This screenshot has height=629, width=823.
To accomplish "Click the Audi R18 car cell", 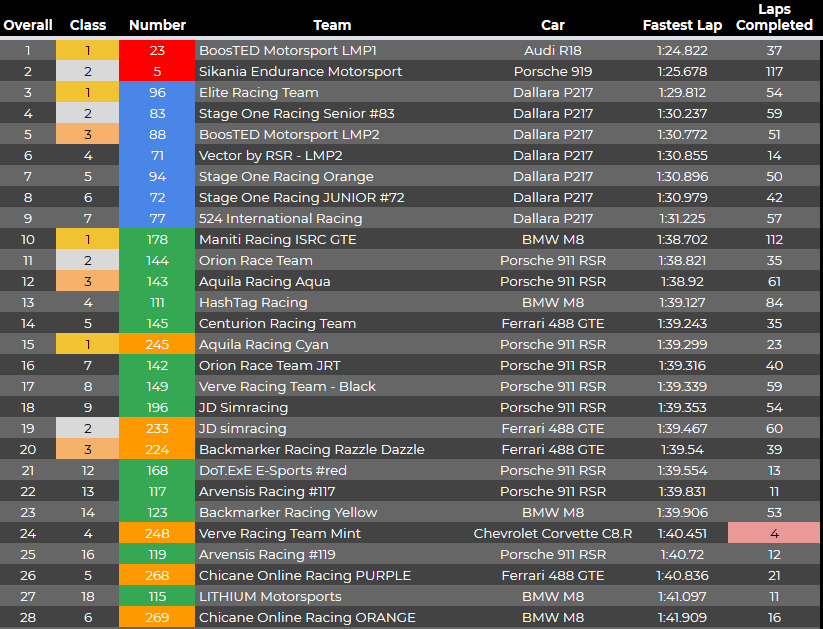I will click(x=553, y=50).
